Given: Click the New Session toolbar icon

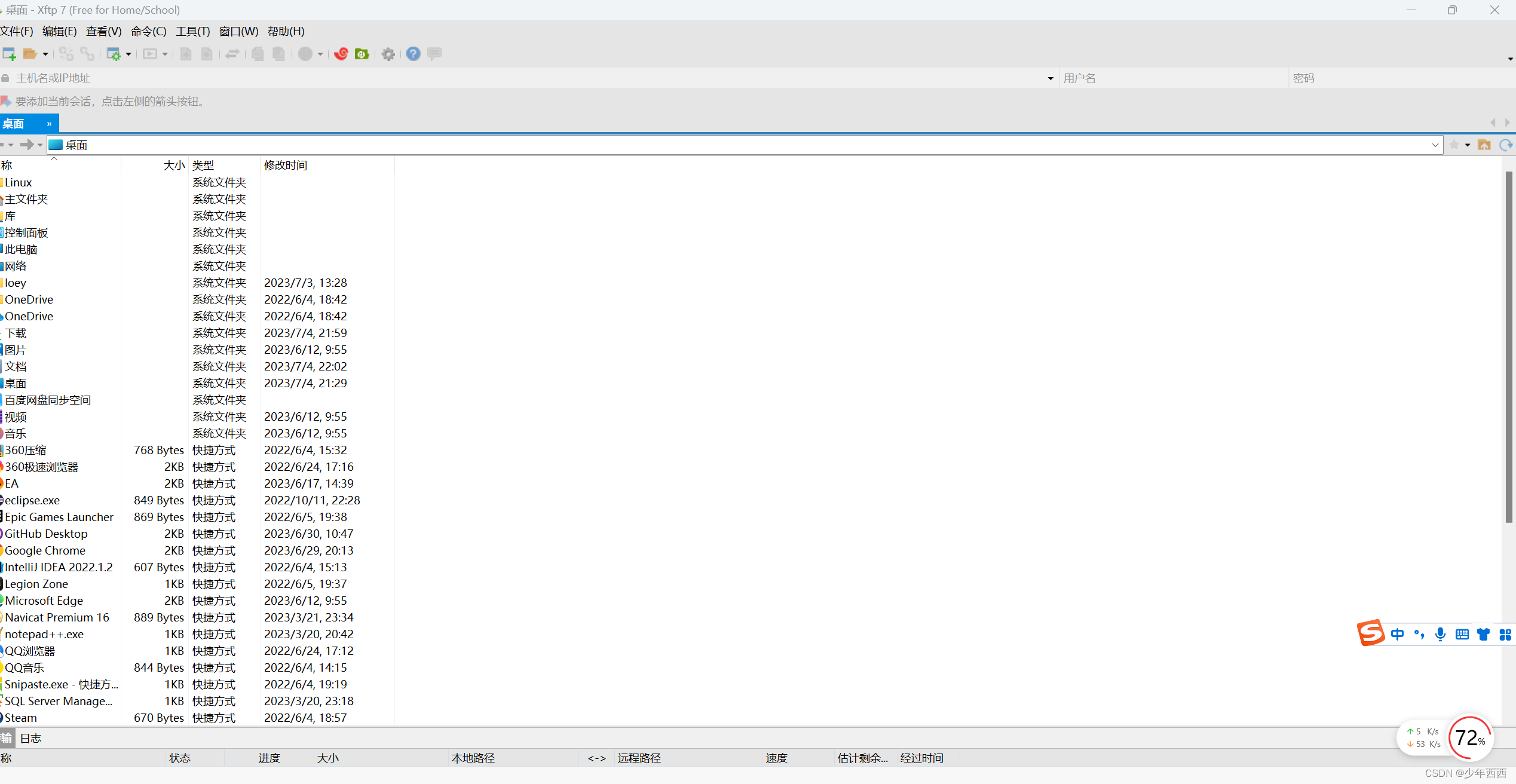Looking at the screenshot, I should (9, 54).
